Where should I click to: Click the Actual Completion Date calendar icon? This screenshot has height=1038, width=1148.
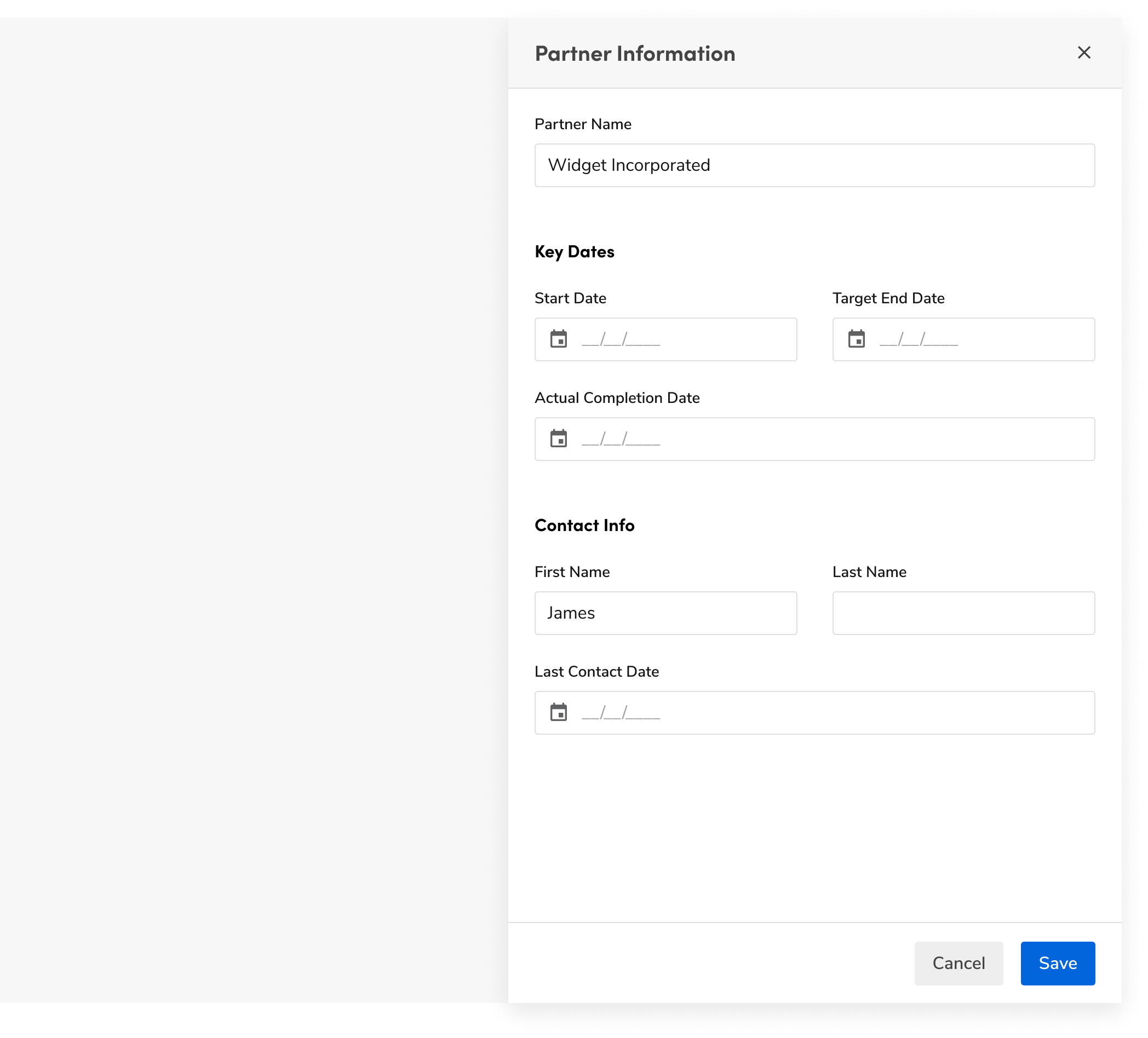click(x=558, y=439)
